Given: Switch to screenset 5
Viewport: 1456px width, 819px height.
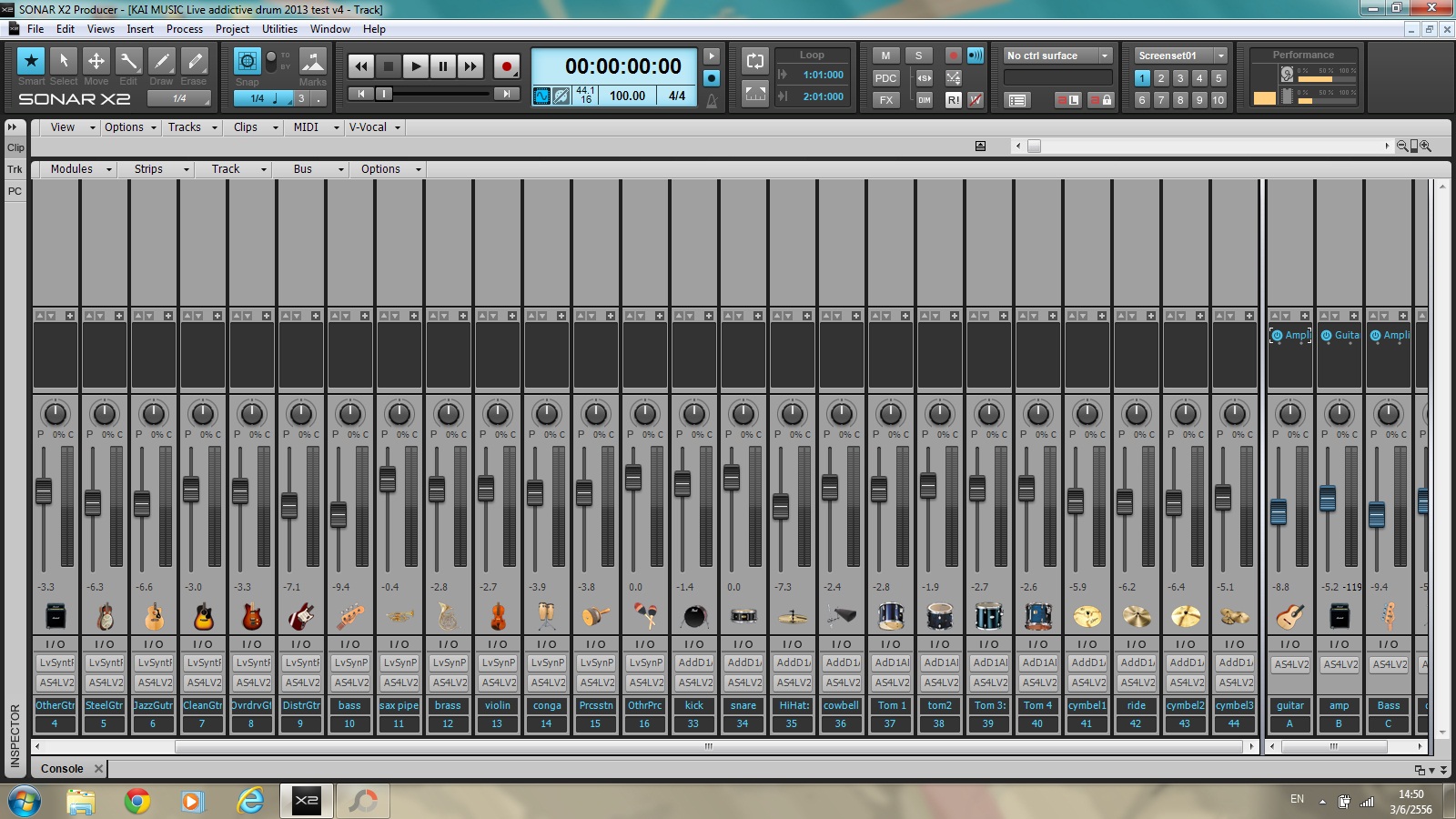Looking at the screenshot, I should (x=1219, y=78).
